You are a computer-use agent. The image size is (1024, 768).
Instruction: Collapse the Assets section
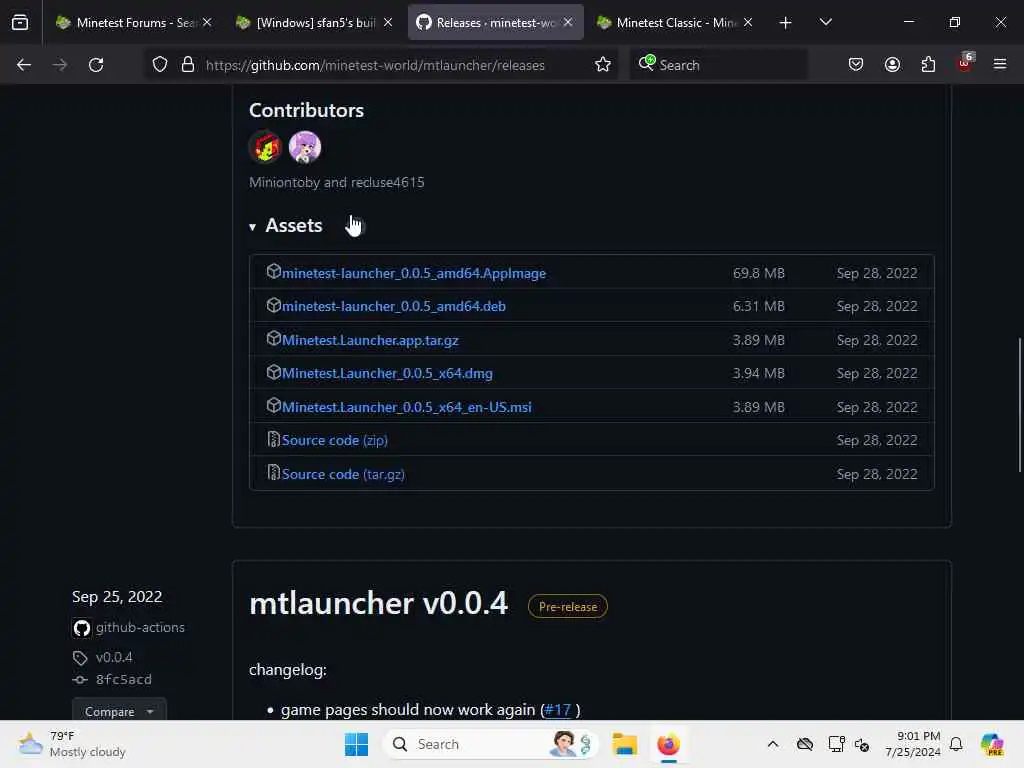click(x=285, y=226)
